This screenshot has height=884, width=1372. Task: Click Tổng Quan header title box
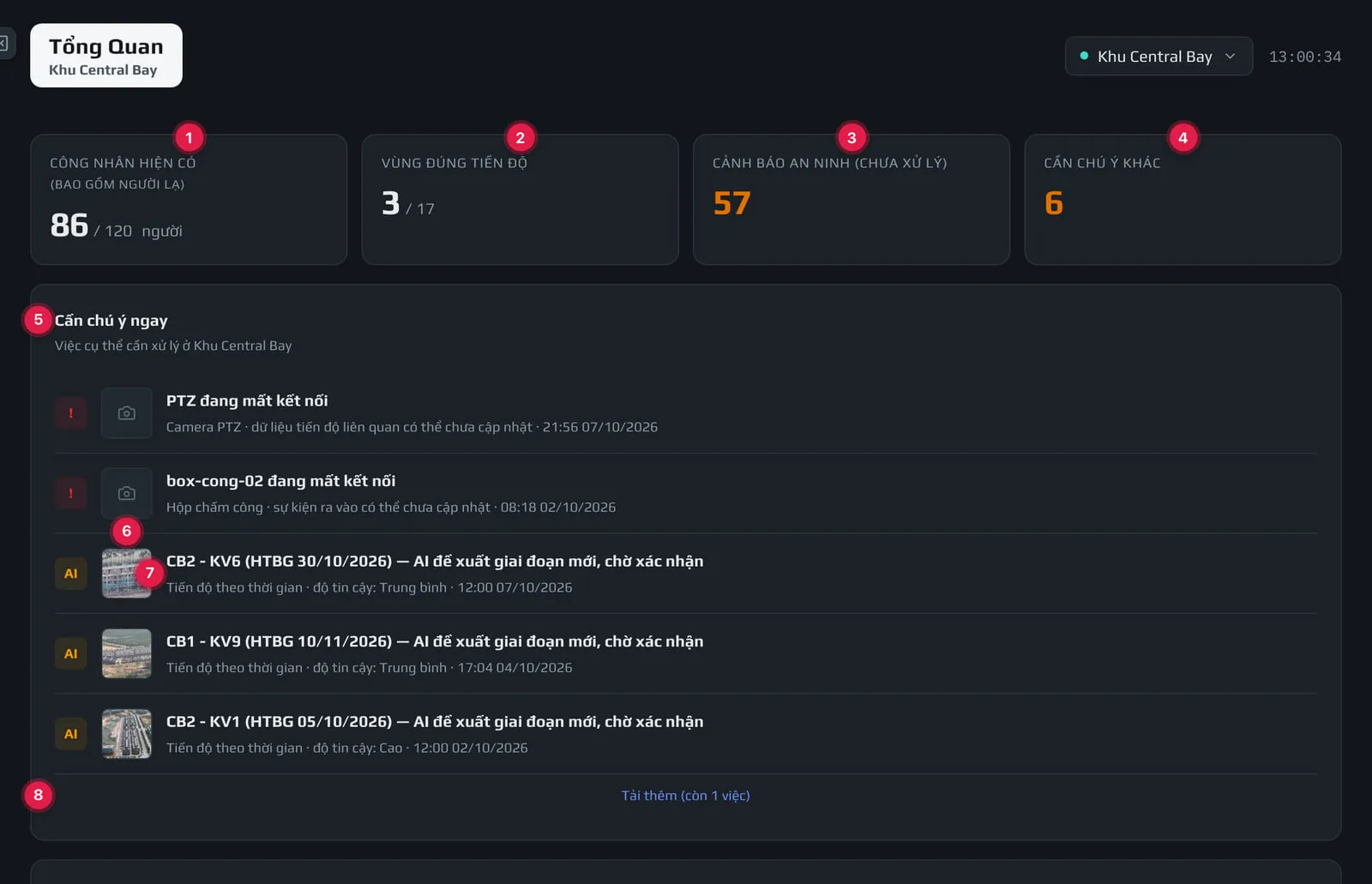point(106,56)
